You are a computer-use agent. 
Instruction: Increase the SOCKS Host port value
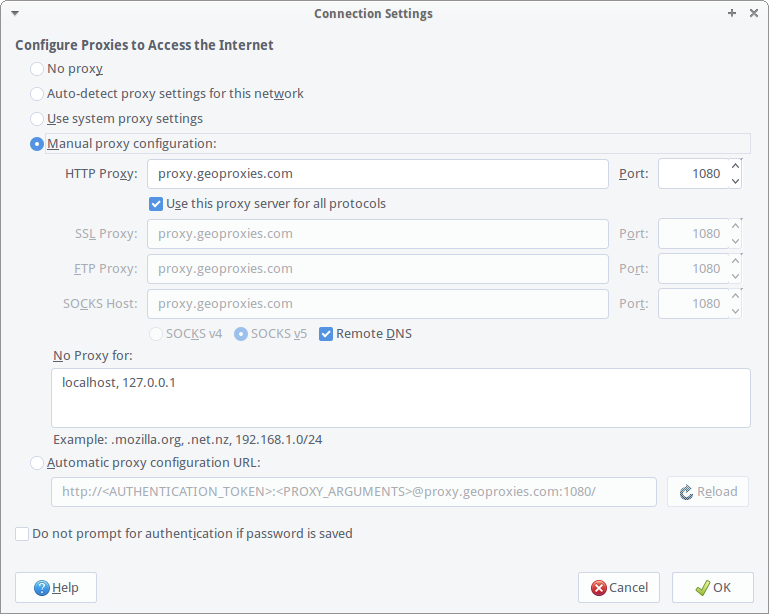(735, 296)
